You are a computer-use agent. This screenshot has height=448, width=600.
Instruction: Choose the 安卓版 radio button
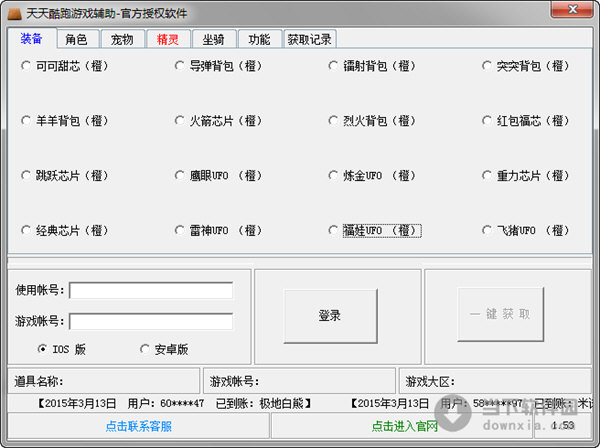144,349
